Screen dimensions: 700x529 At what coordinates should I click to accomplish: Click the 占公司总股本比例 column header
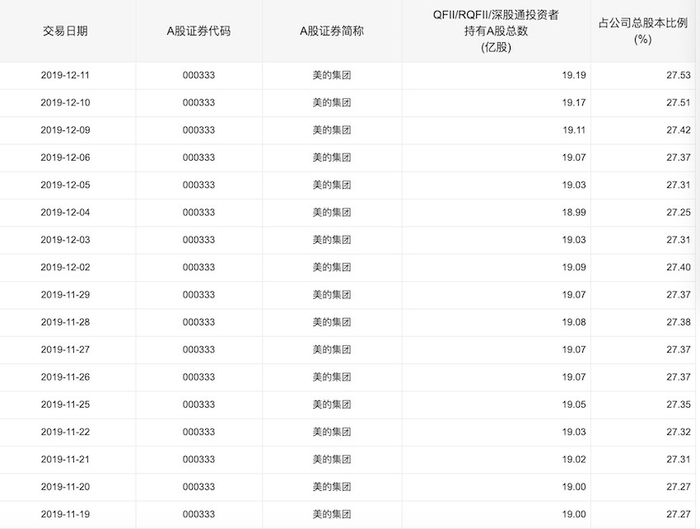643,31
